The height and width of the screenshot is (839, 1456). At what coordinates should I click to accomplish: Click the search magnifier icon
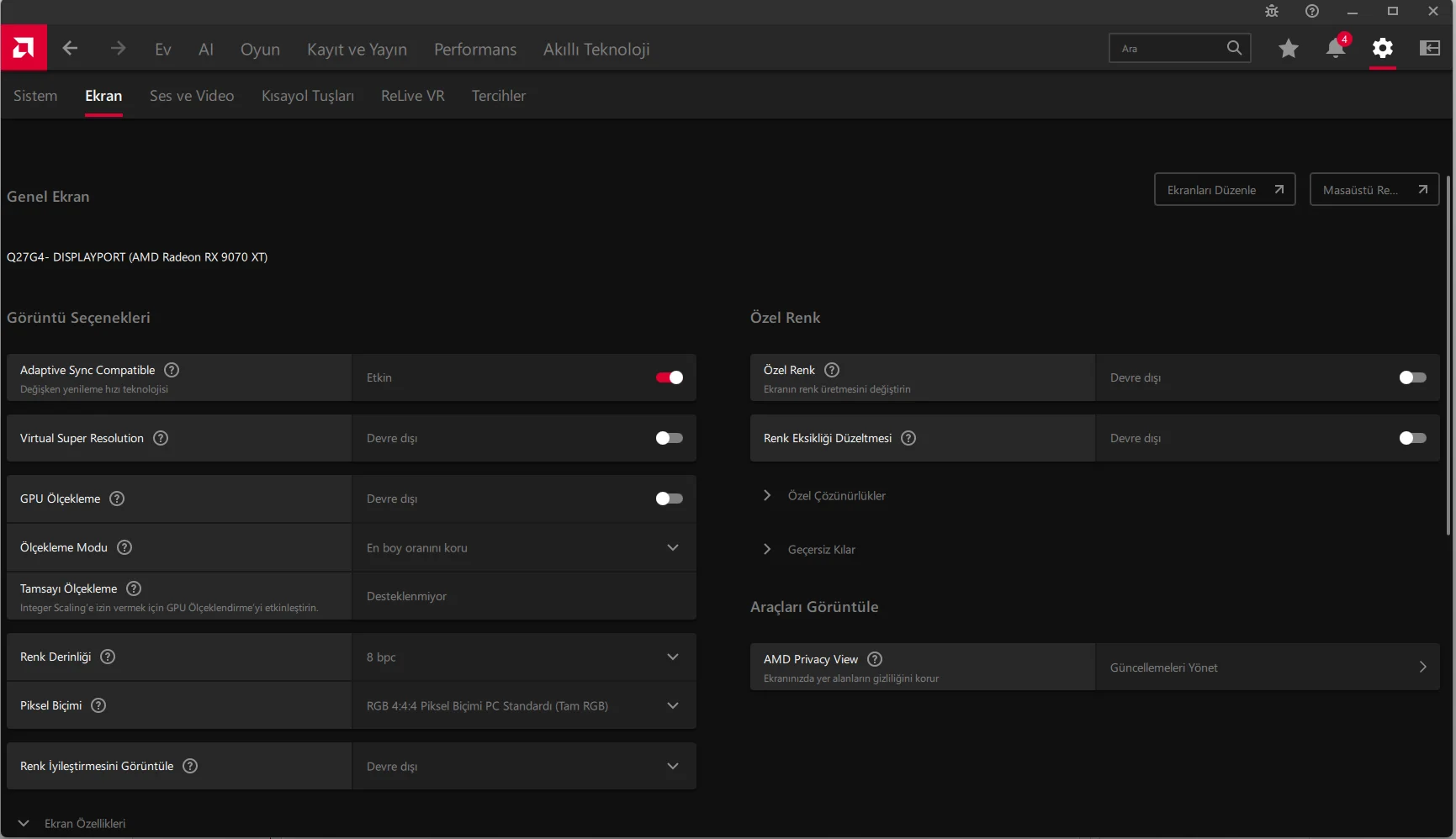coord(1234,48)
